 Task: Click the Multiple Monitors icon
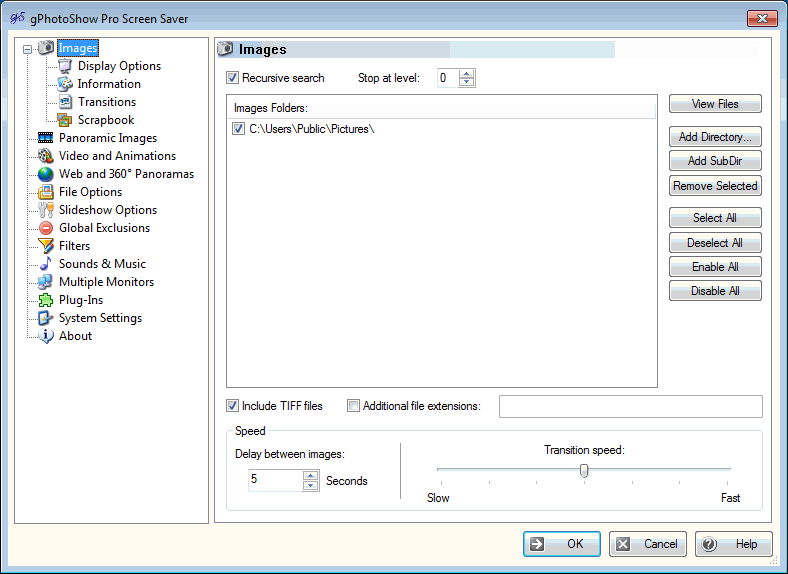pos(46,282)
